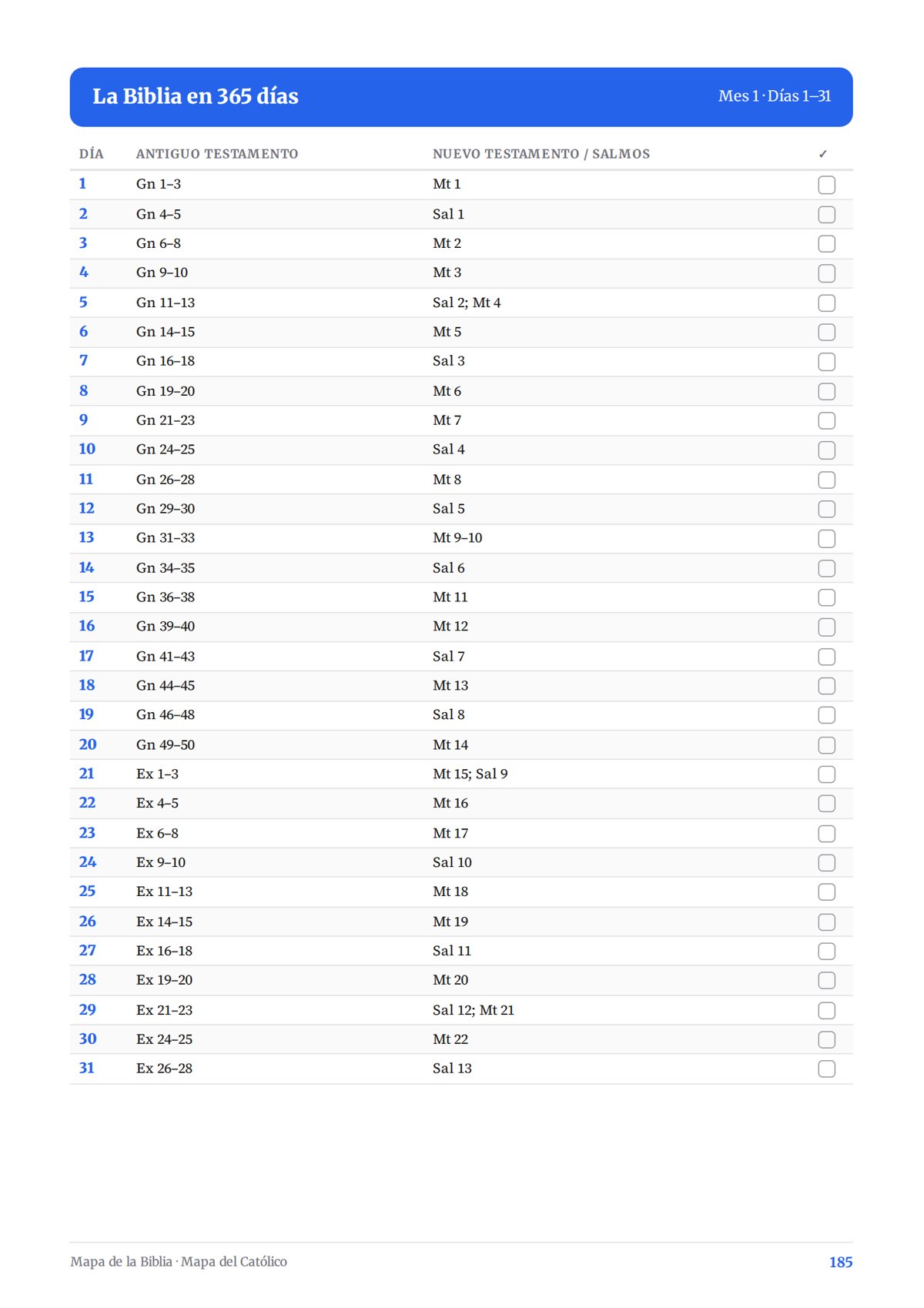
Task: Click the "Ex 1–3" reading
Action: 158,774
